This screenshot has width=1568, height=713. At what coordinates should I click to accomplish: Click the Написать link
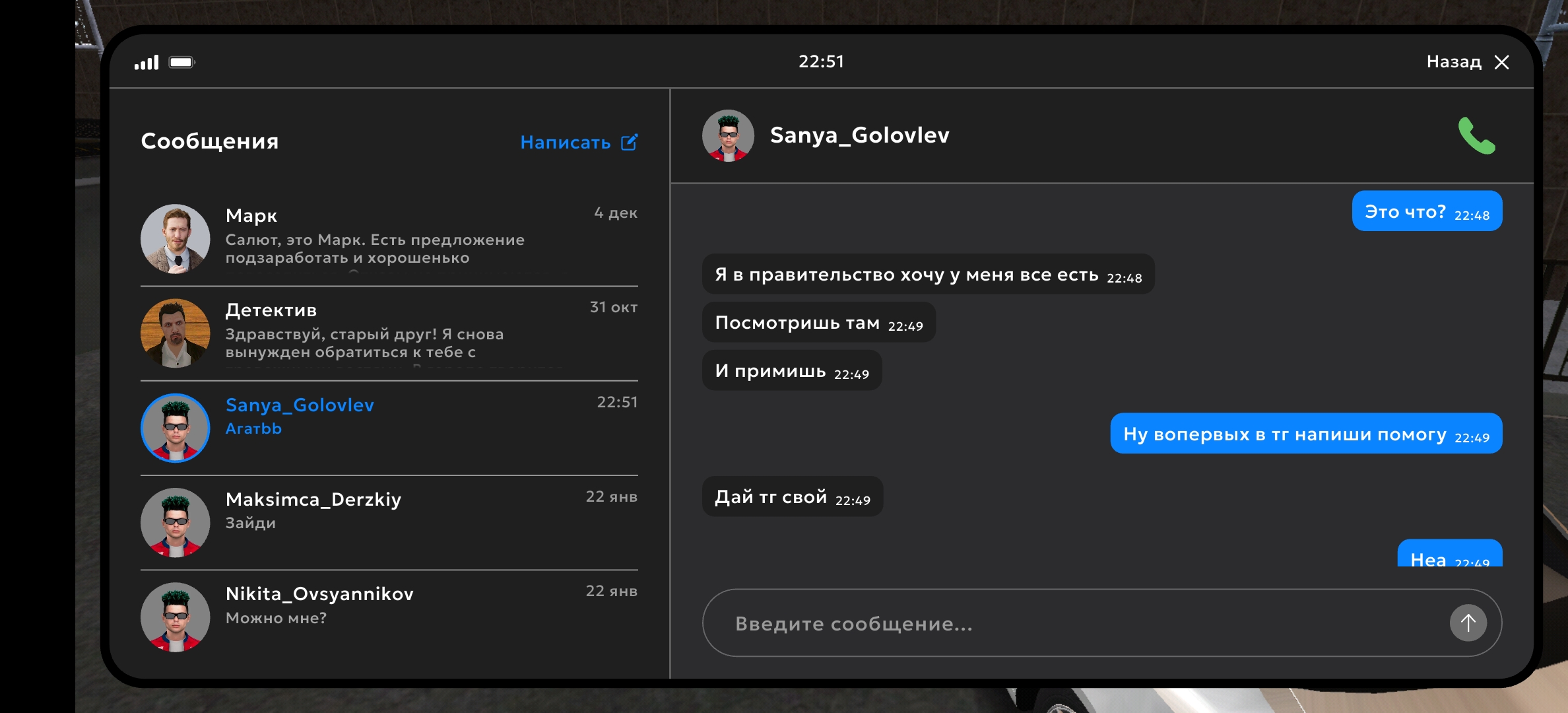coord(565,143)
